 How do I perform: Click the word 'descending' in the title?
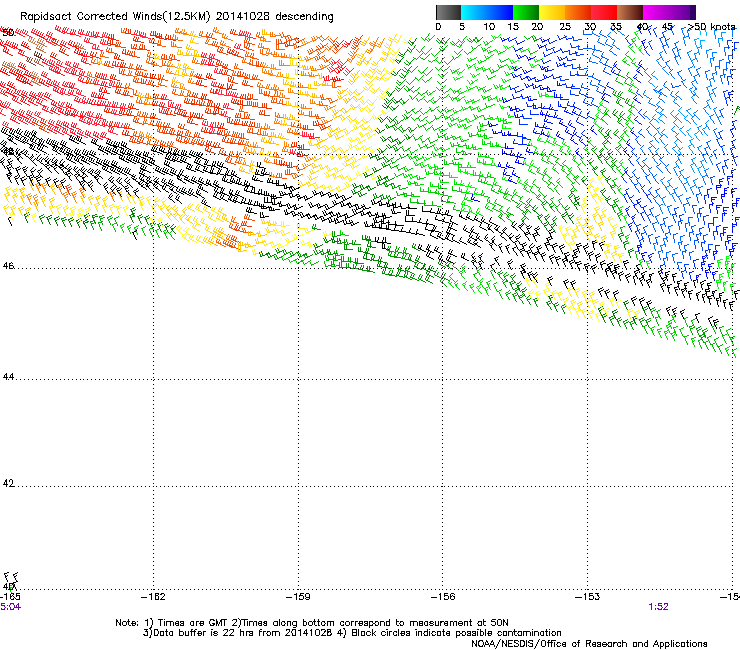click(x=304, y=17)
